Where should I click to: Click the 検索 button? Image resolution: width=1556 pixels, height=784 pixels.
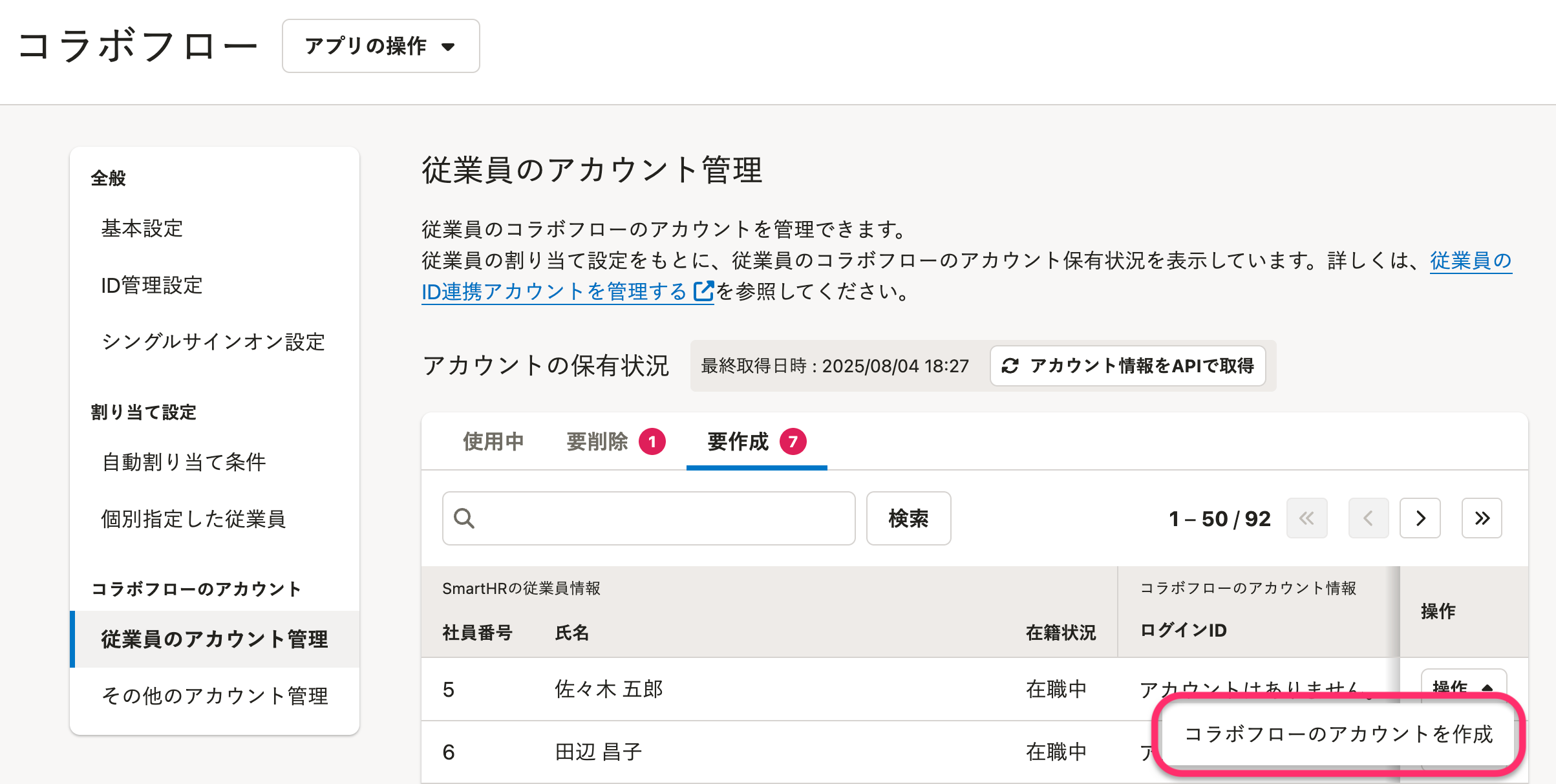[x=908, y=518]
